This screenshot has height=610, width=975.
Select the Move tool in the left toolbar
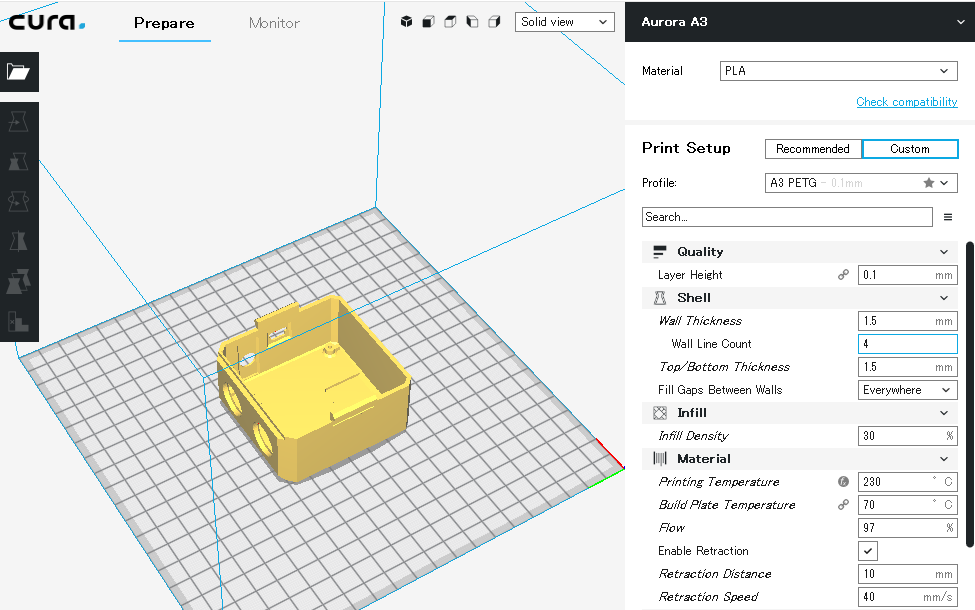[19, 122]
